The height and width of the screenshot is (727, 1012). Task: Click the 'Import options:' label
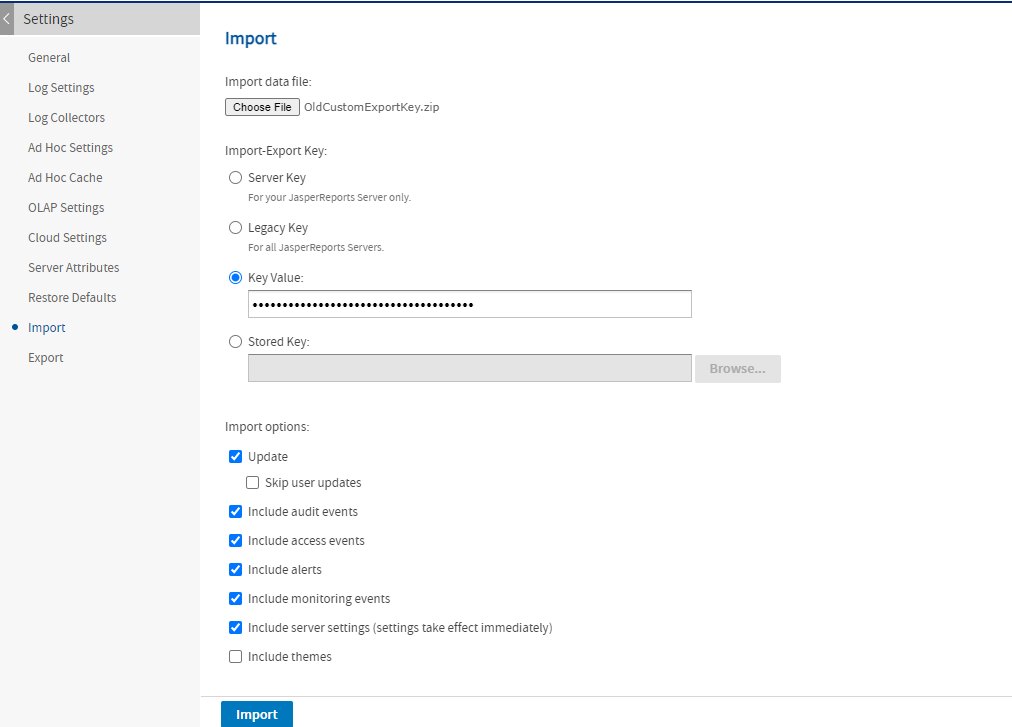point(267,427)
